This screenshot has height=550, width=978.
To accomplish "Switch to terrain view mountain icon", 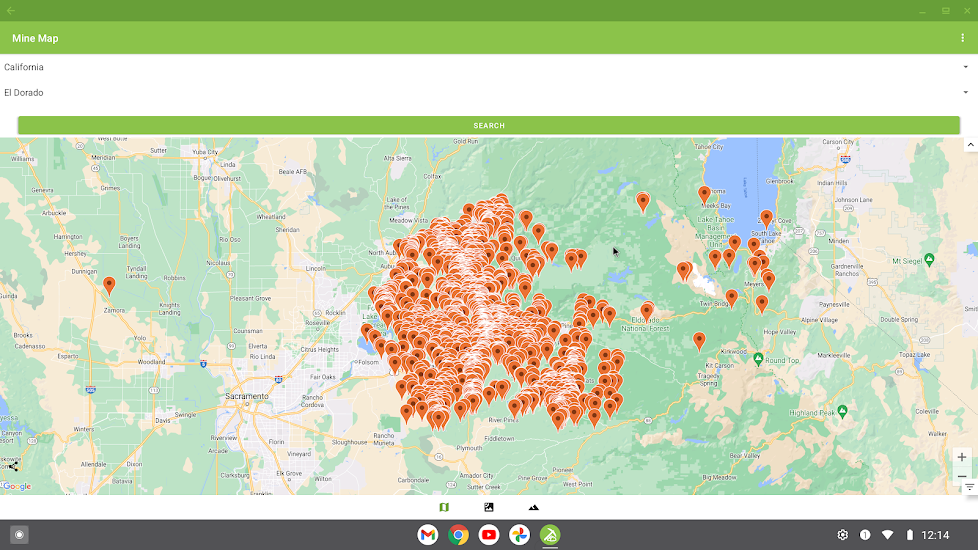I will [x=534, y=507].
